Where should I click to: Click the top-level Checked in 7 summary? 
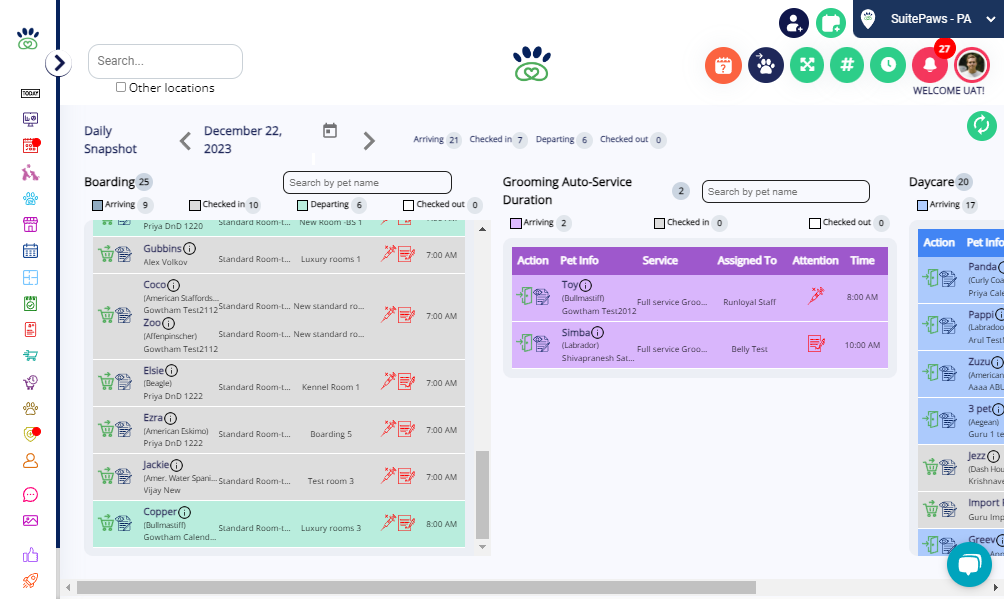[498, 140]
